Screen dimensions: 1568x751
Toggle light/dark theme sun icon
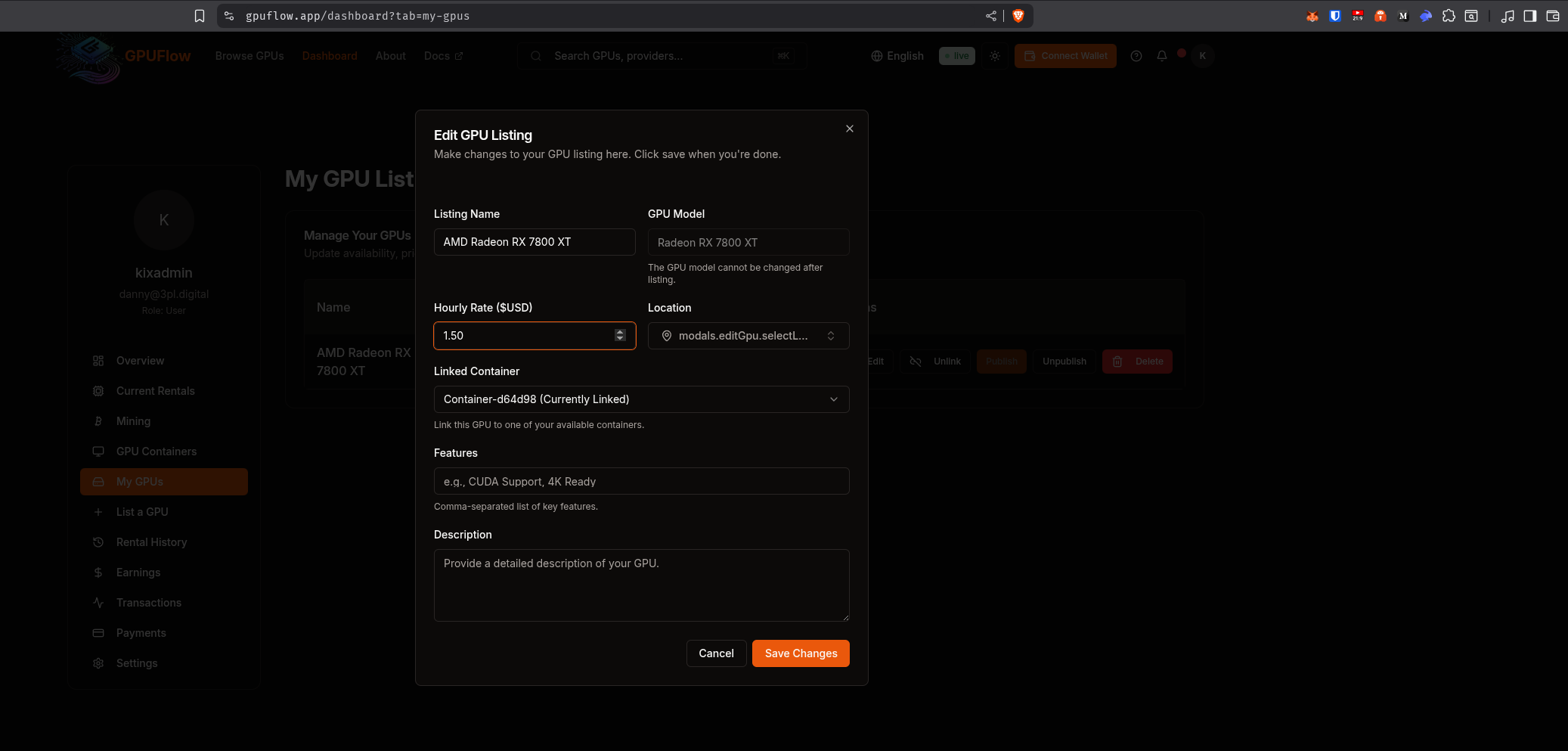(995, 56)
